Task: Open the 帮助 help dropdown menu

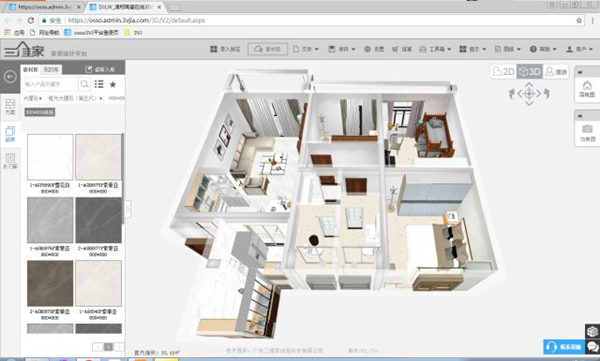Action: tap(543, 49)
